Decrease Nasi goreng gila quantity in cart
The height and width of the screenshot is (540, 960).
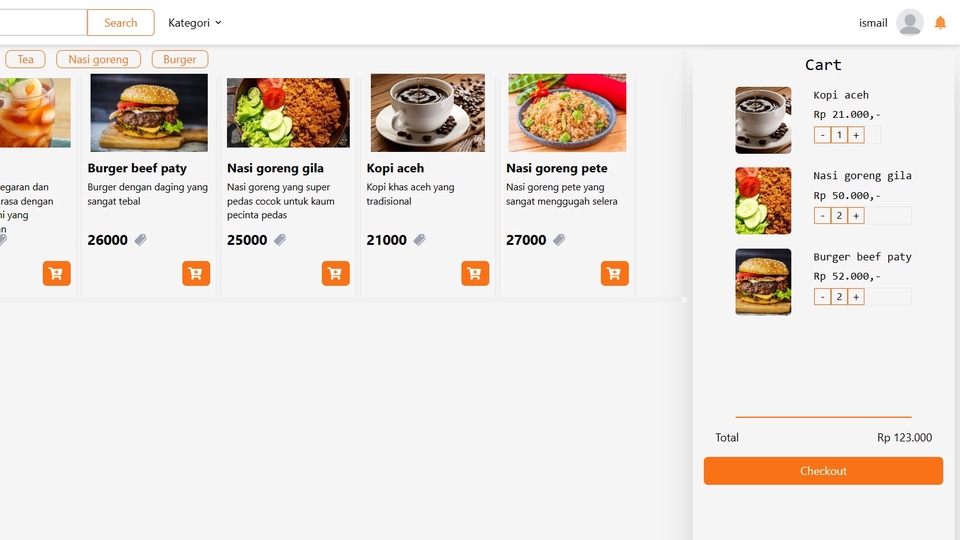[x=822, y=216]
